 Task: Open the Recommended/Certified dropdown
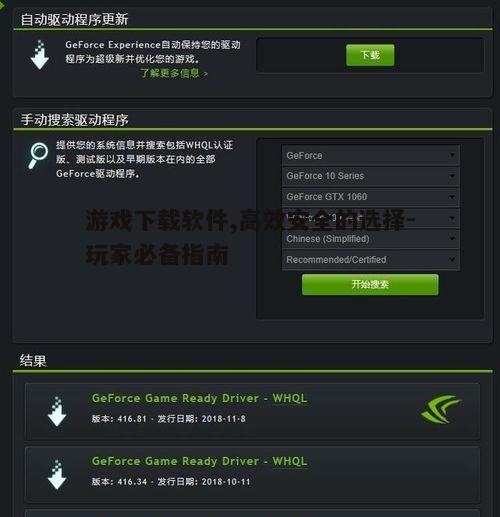[370, 260]
